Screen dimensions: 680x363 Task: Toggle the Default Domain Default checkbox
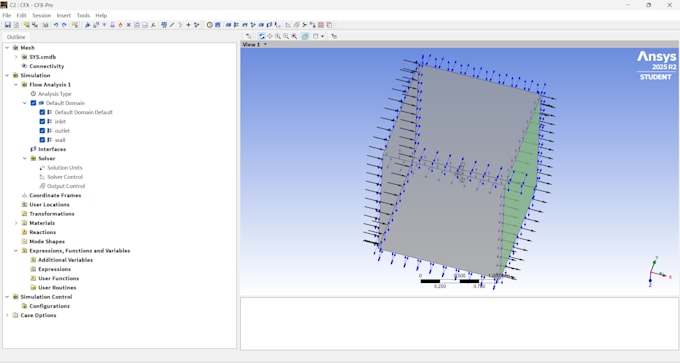pos(42,112)
